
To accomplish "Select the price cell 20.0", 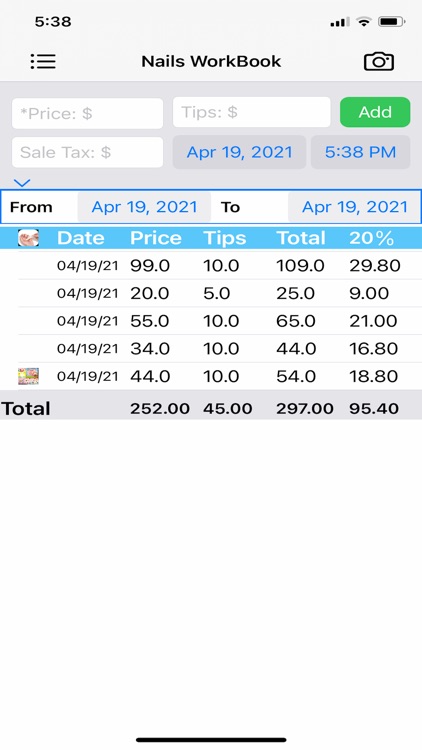I will tap(149, 293).
